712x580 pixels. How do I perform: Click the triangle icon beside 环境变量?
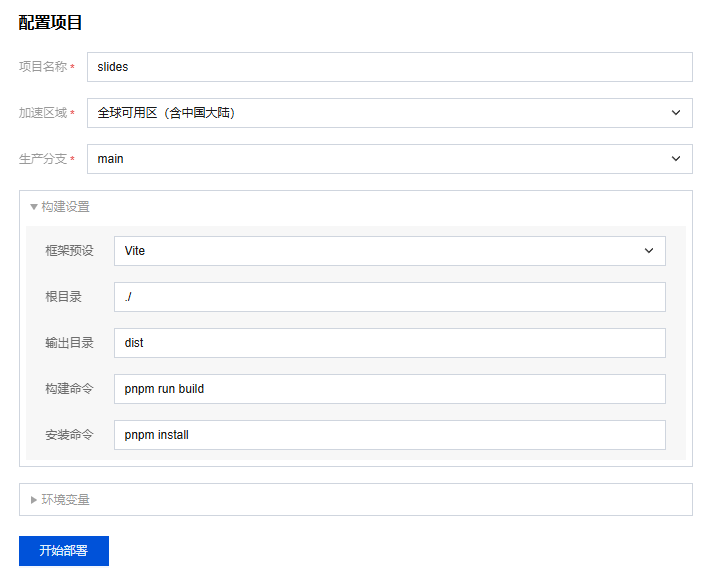[34, 500]
